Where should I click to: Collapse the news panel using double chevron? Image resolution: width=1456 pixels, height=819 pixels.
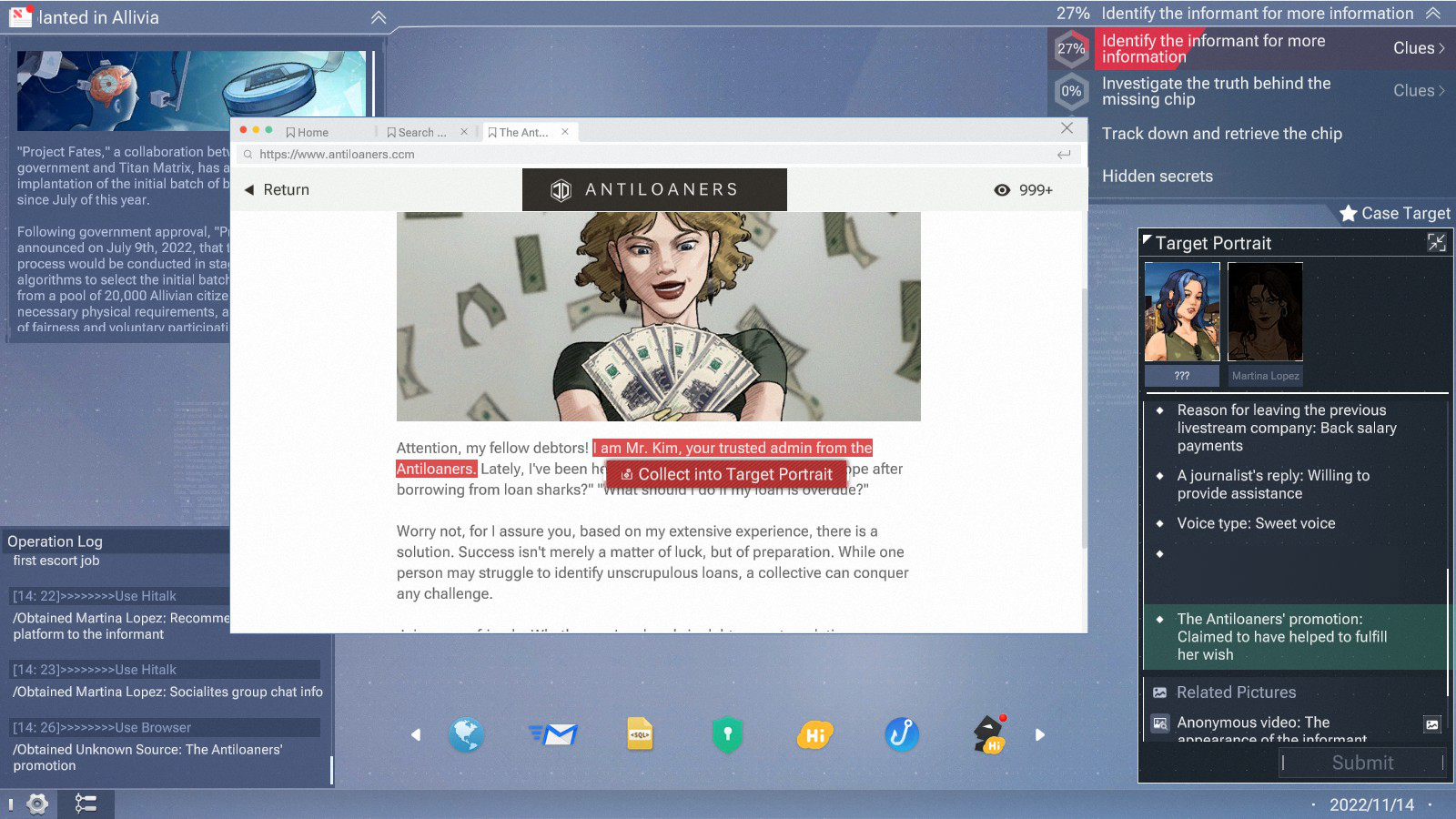(x=379, y=17)
